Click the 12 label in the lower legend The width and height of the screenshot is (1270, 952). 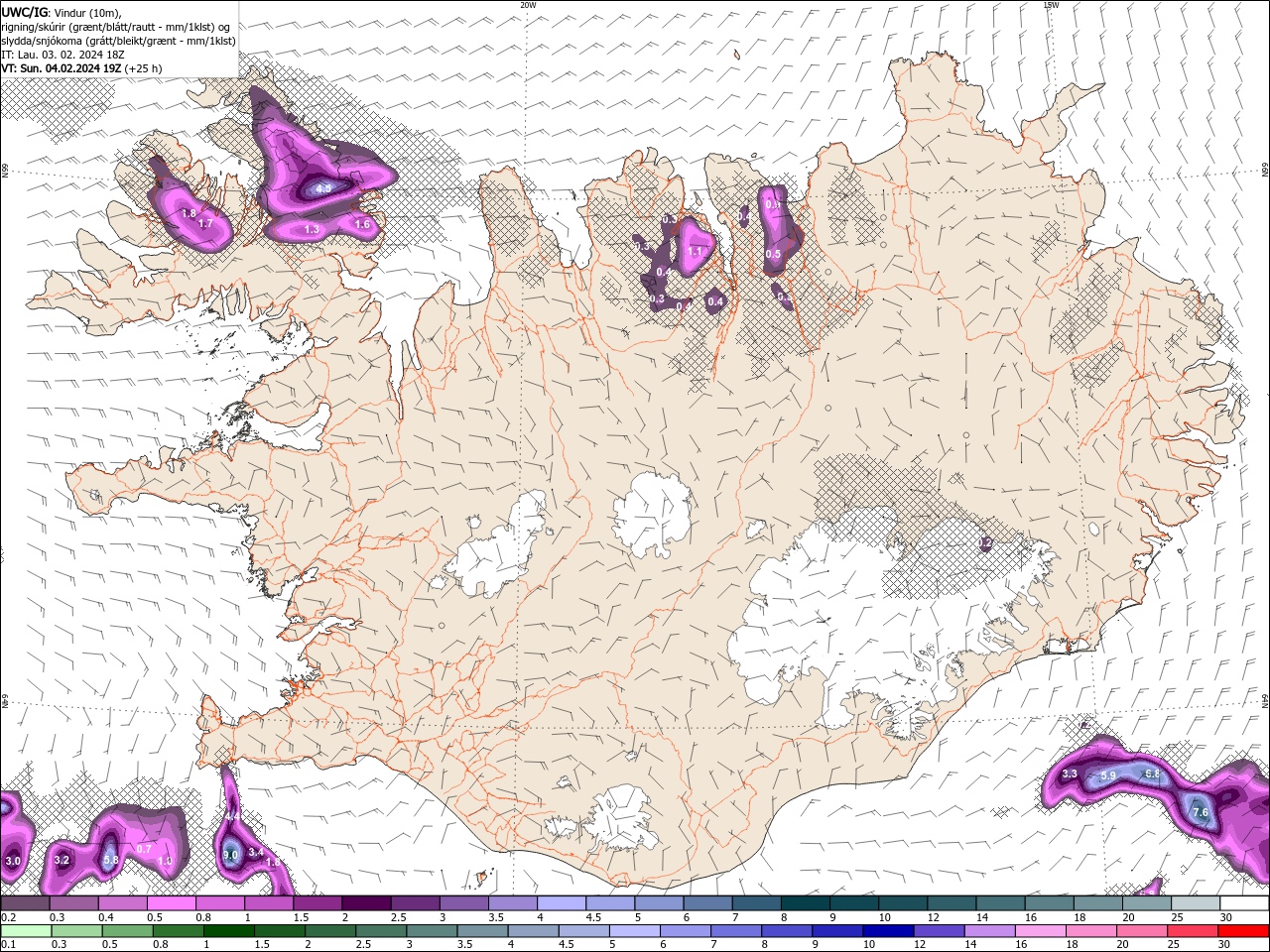[920, 945]
